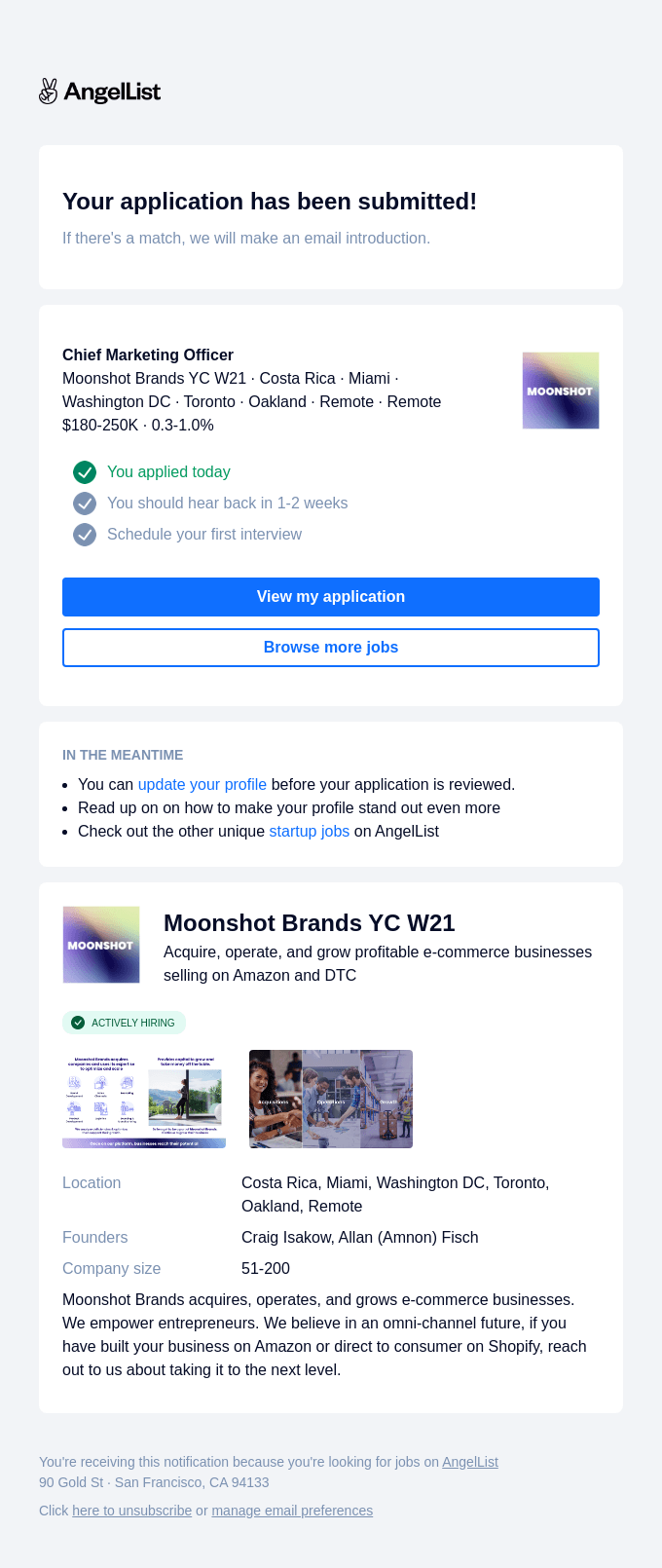Click the Moonshot Brands YC W21 heading

click(310, 923)
